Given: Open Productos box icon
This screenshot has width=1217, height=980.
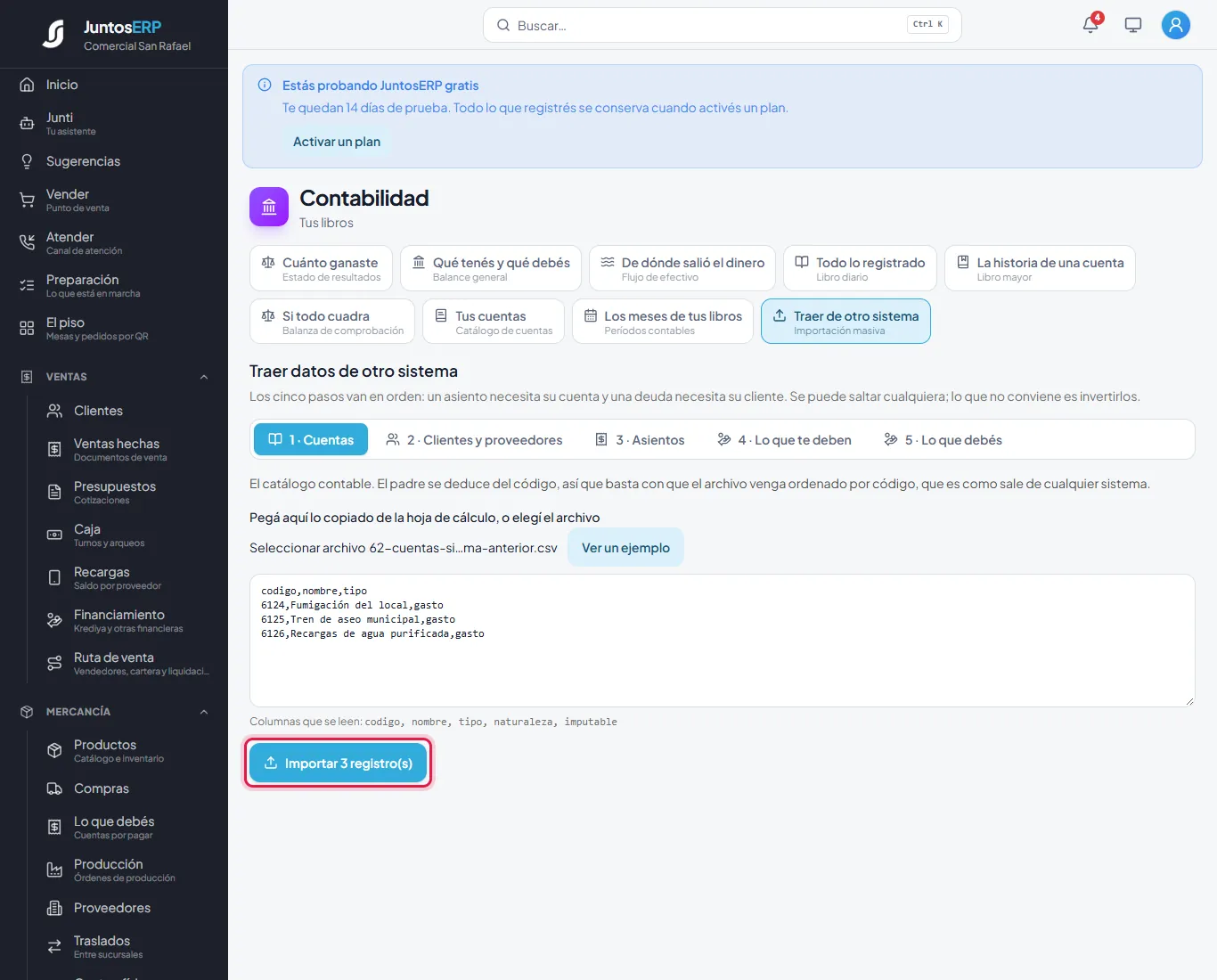Looking at the screenshot, I should (54, 751).
